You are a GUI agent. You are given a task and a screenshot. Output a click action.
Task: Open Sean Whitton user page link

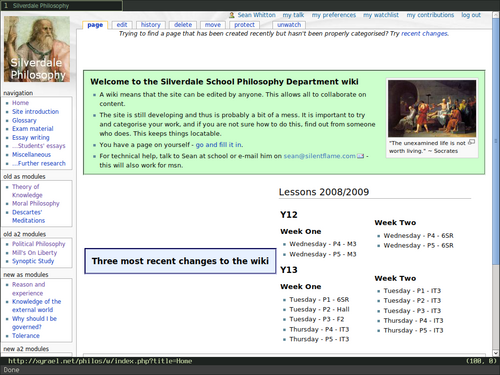click(x=256, y=15)
